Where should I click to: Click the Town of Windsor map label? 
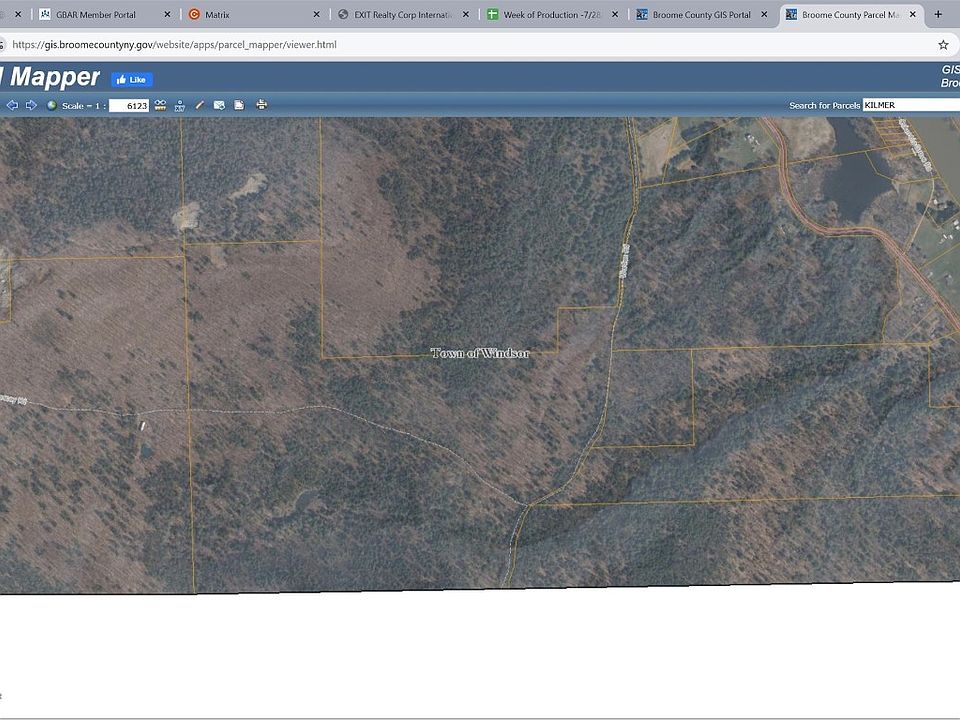480,353
